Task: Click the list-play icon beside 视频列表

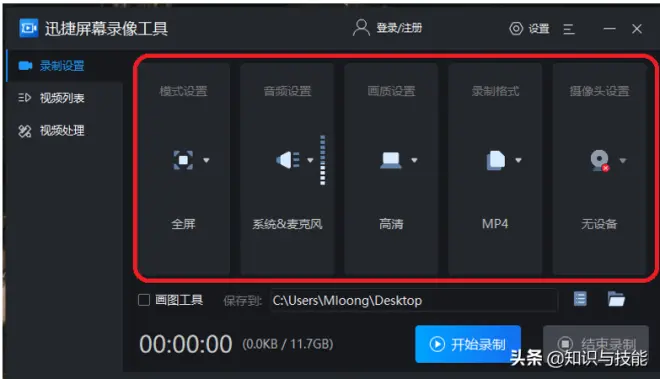Action: pos(25,98)
